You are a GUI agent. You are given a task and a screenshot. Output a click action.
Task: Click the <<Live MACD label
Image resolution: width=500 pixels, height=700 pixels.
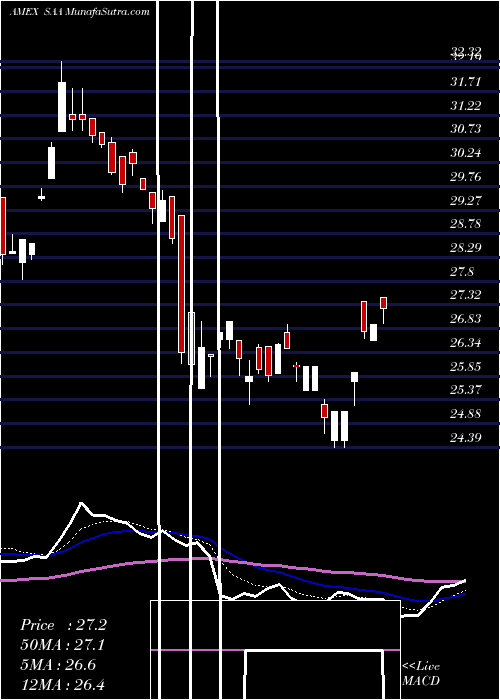click(x=421, y=674)
